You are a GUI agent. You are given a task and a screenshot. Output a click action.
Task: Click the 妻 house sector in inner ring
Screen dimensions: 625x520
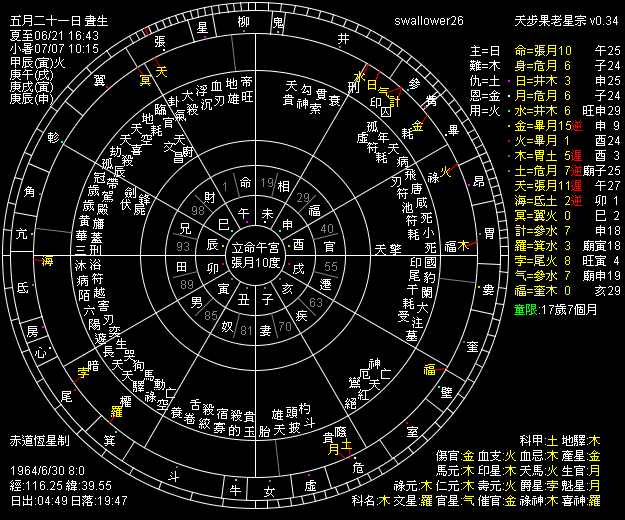coord(266,329)
